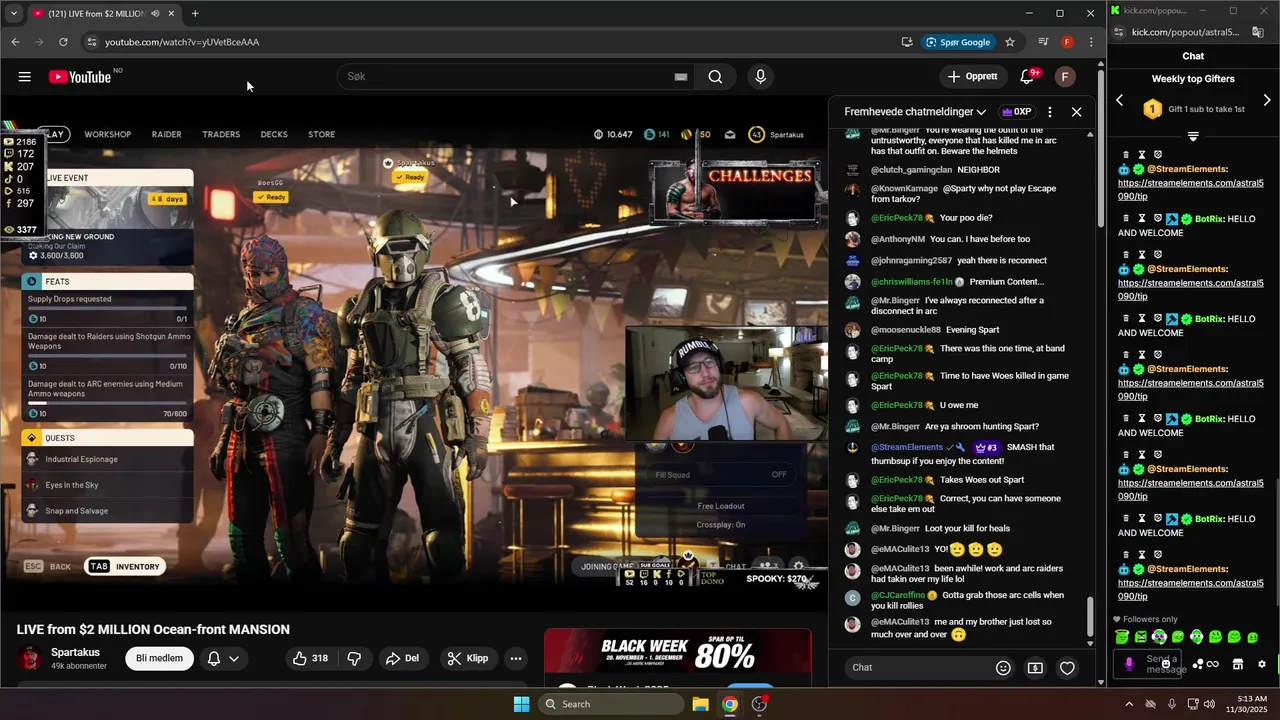Click the 0XP crown badge in chat header
The width and height of the screenshot is (1280, 720).
click(x=1016, y=112)
